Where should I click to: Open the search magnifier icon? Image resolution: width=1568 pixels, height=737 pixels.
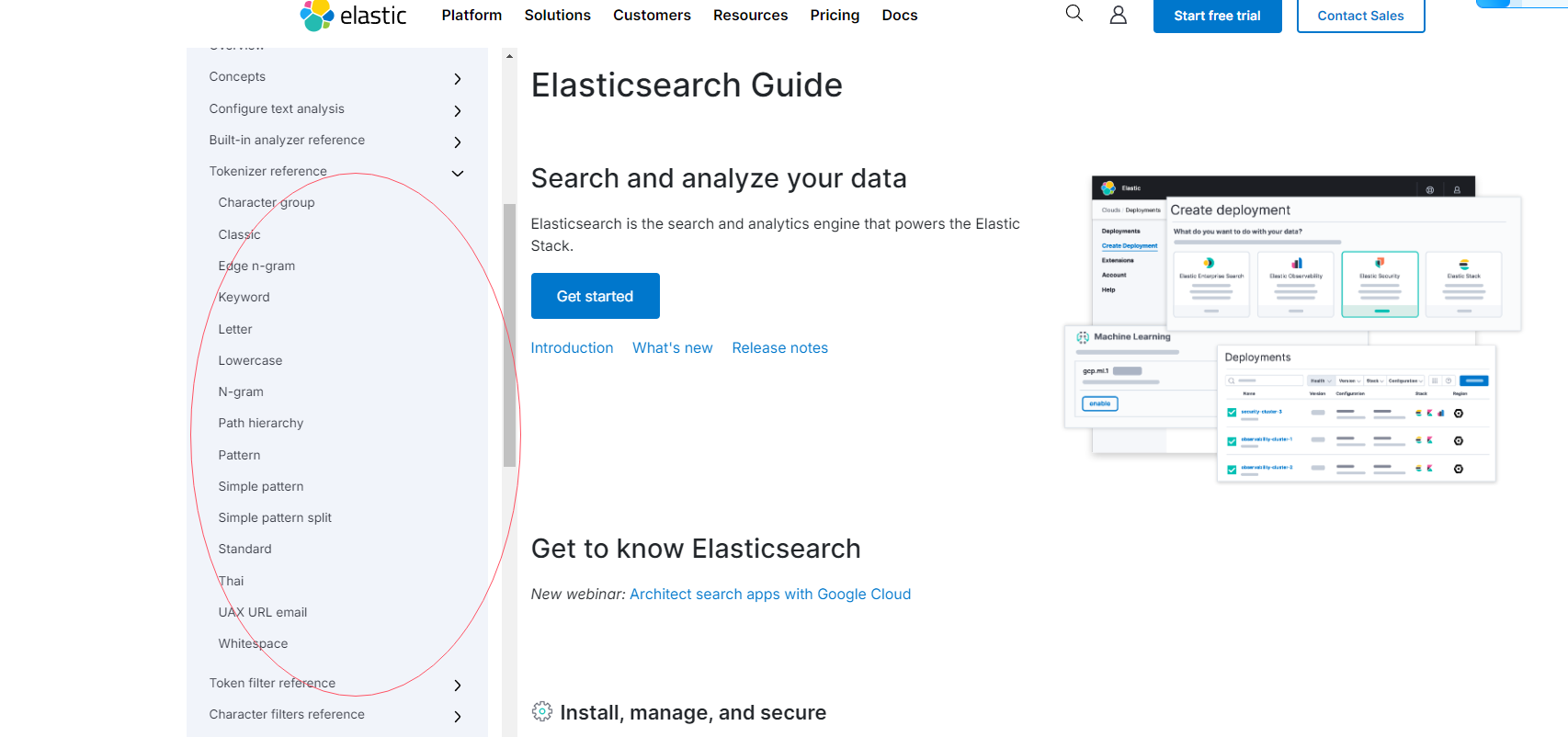pyautogui.click(x=1074, y=14)
